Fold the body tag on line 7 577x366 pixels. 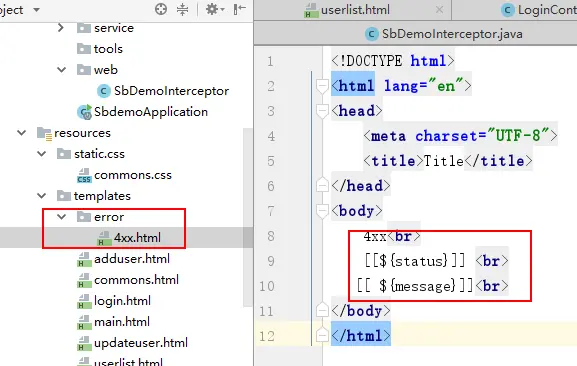(x=322, y=211)
